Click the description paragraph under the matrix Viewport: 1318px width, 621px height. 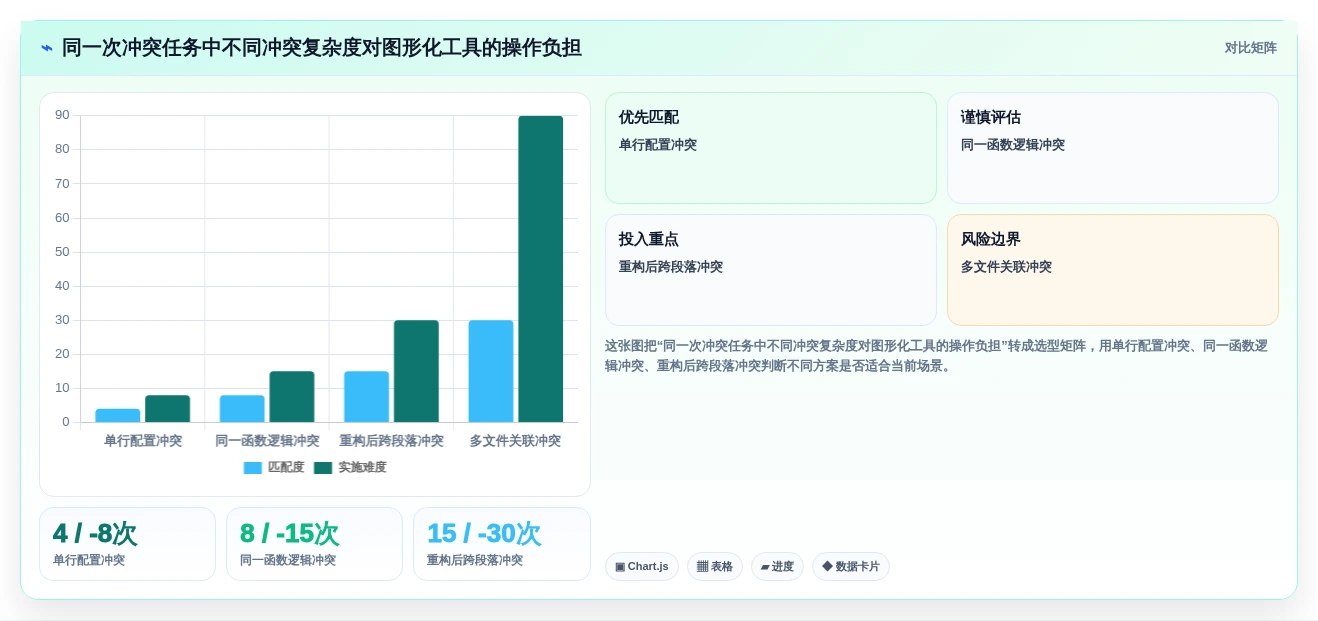click(x=936, y=356)
